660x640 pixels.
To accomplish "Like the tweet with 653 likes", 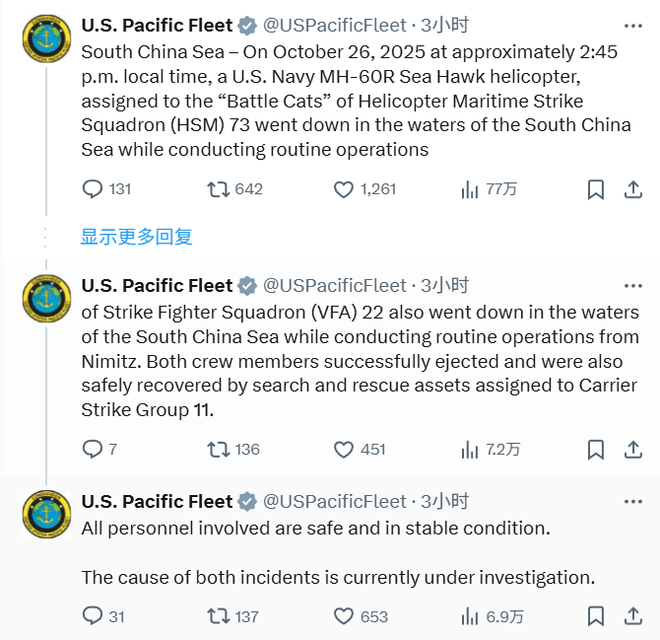I will (x=344, y=616).
